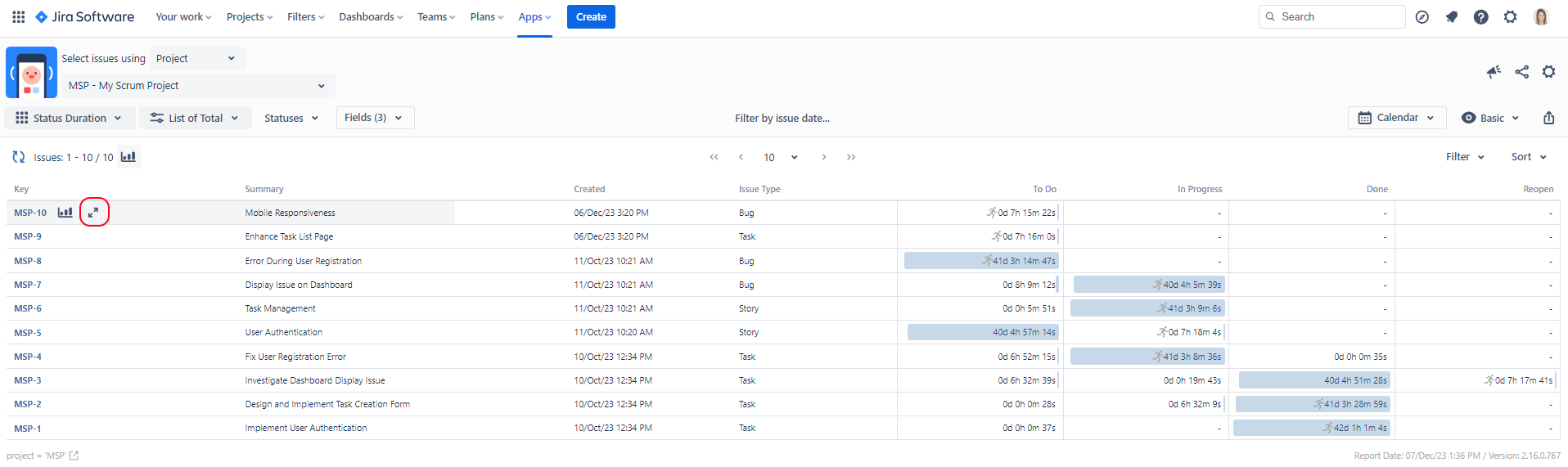Click the notifications bell icon
The width and height of the screenshot is (1568, 467).
tap(1451, 17)
